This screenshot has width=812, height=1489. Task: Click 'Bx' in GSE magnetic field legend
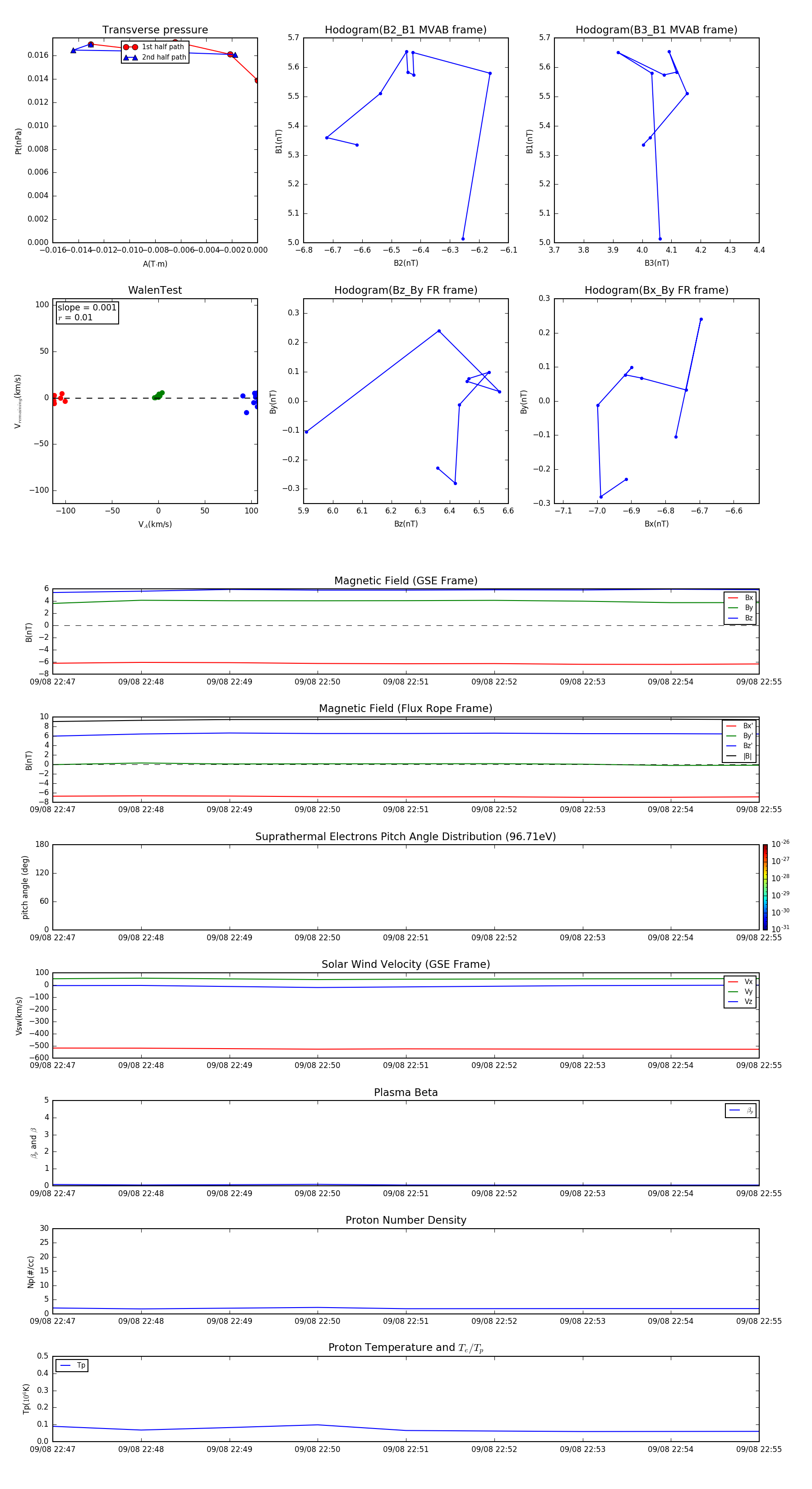coord(740,598)
